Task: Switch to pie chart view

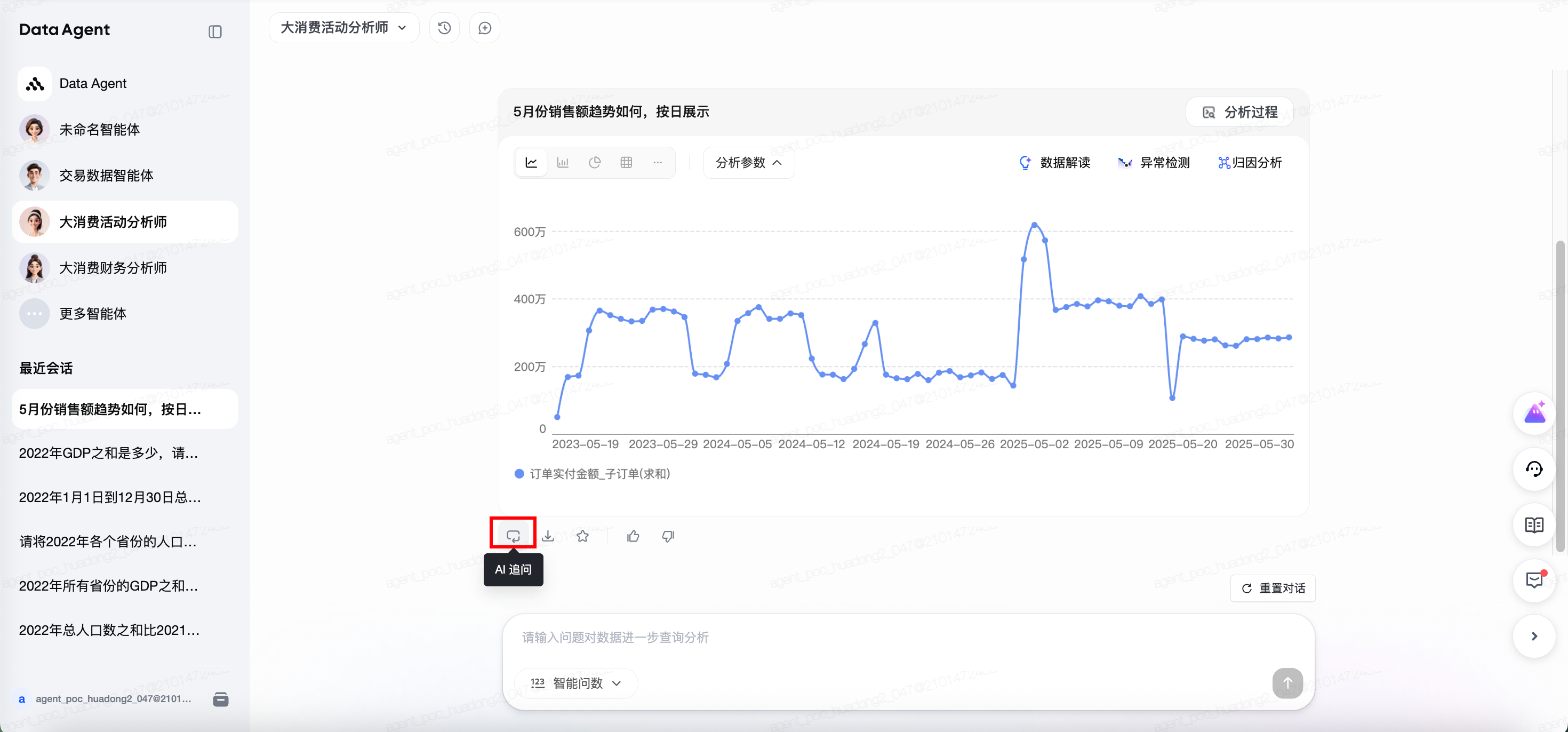Action: point(595,163)
